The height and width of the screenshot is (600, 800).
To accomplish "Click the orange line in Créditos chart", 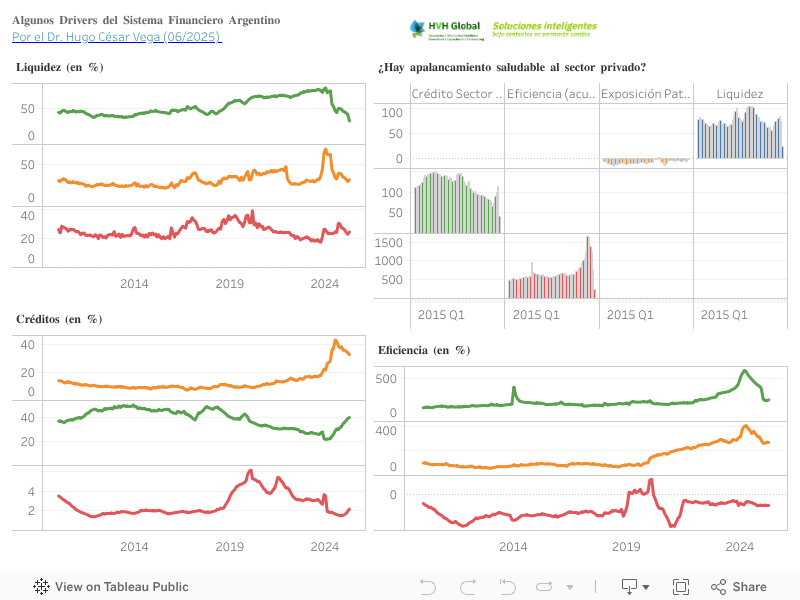I will click(200, 385).
